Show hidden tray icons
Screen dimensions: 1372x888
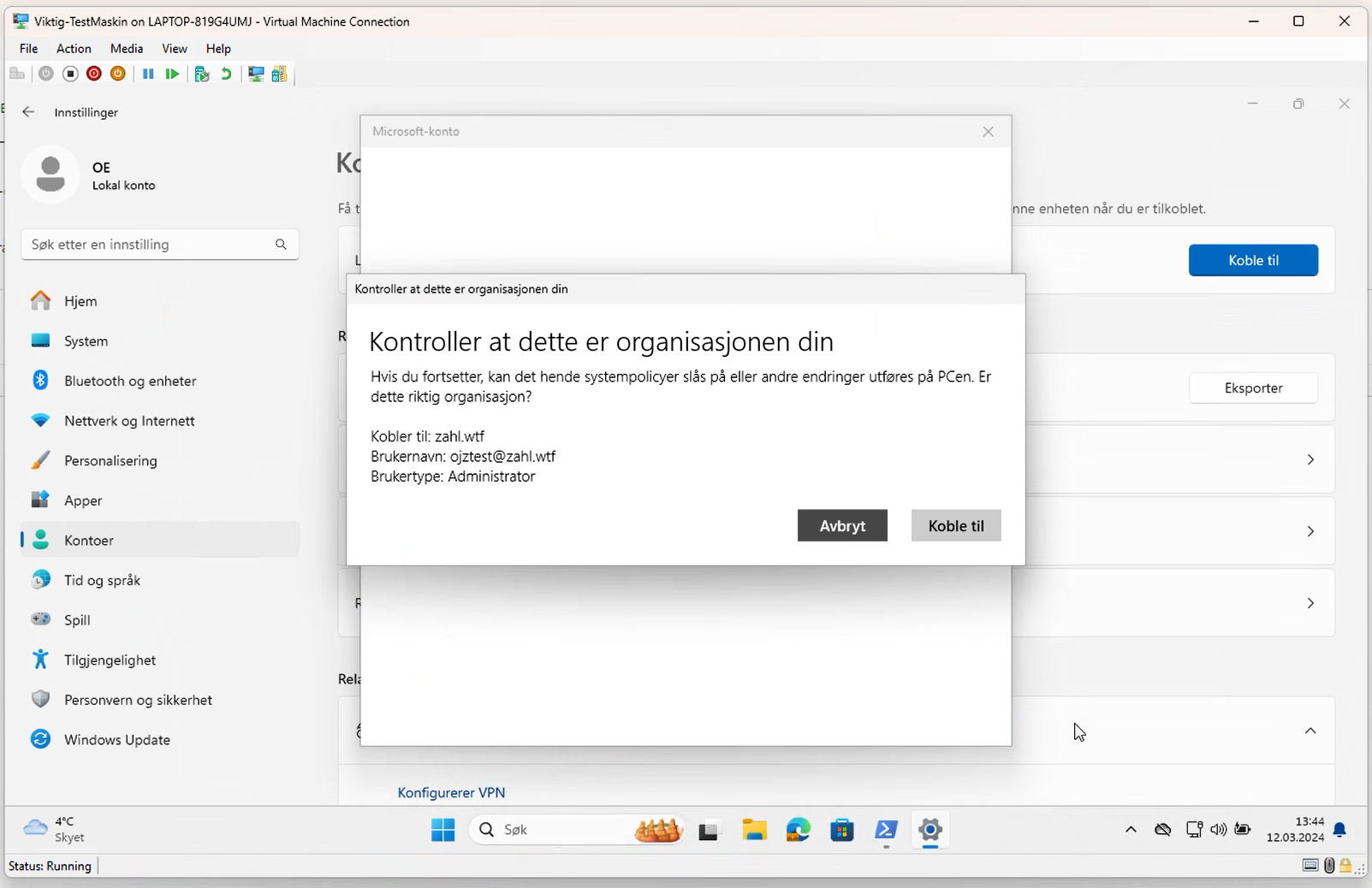click(x=1131, y=830)
